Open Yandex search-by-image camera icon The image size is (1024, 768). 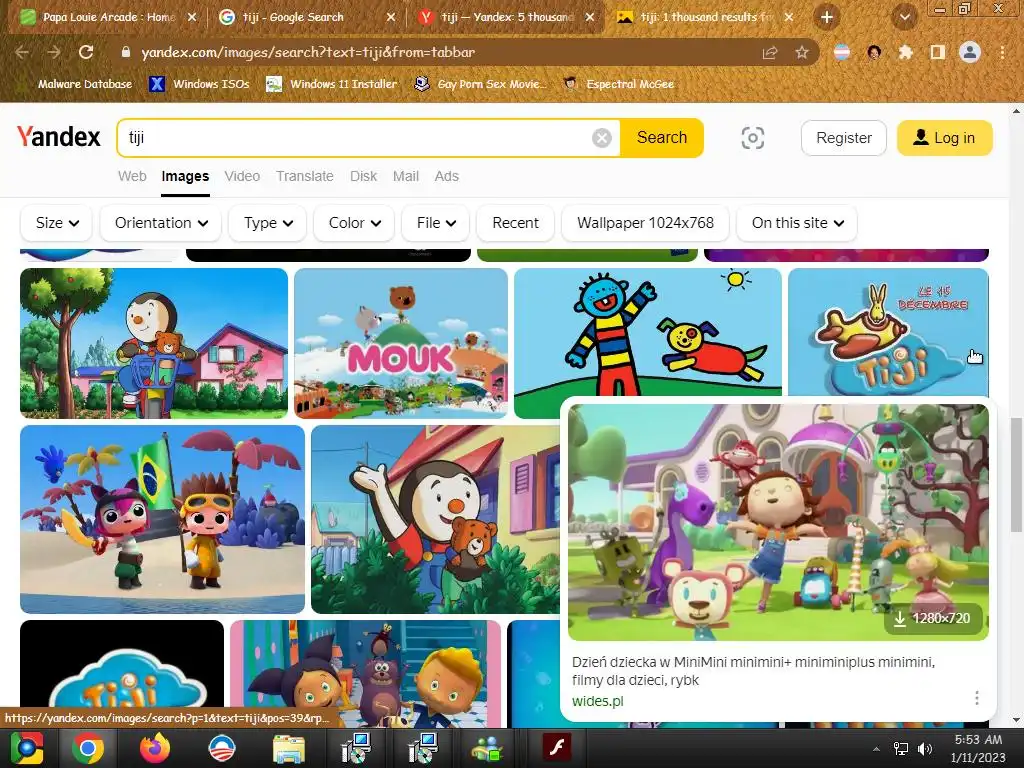click(752, 138)
